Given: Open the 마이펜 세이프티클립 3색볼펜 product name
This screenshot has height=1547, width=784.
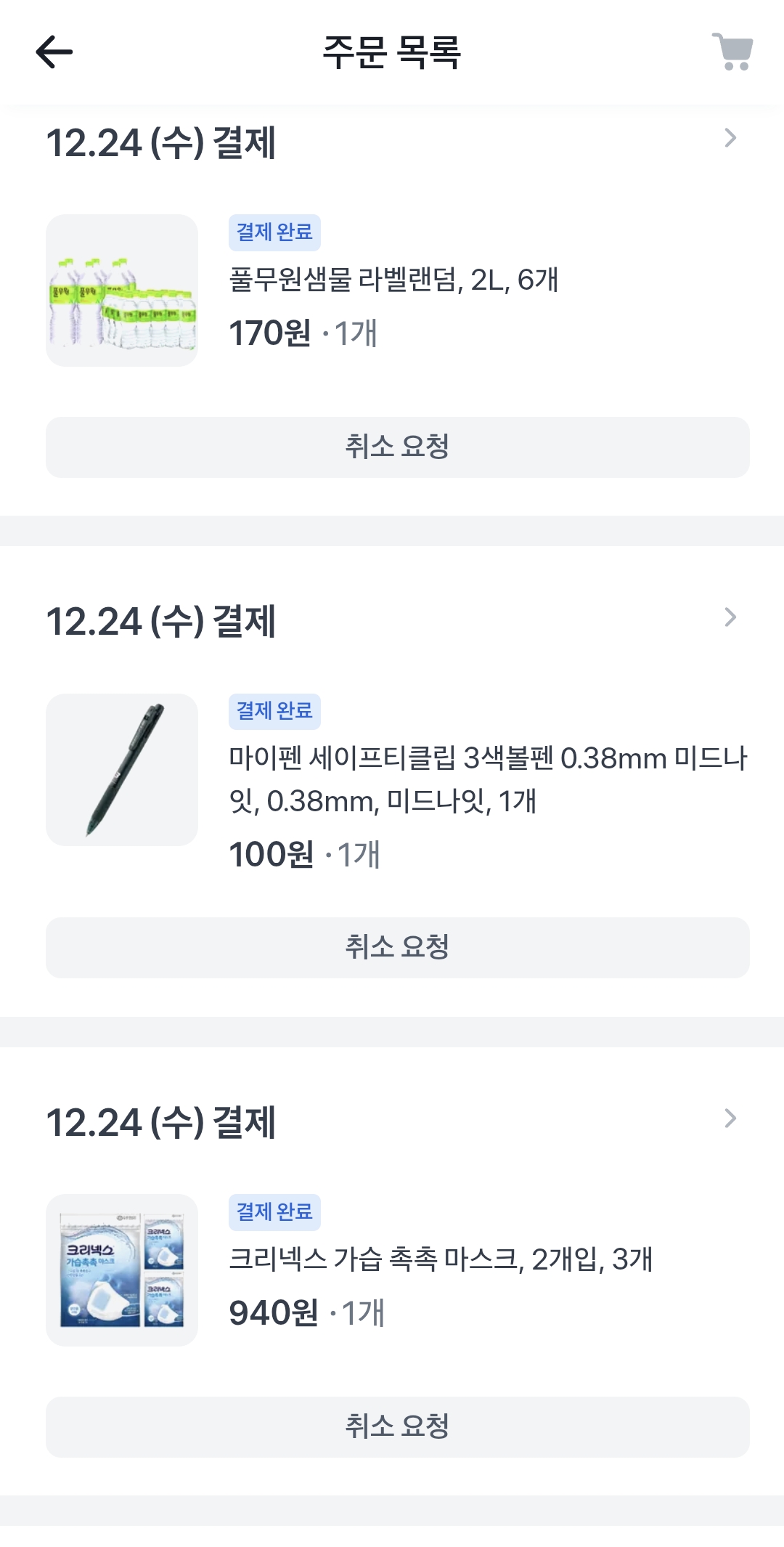Looking at the screenshot, I should point(488,779).
